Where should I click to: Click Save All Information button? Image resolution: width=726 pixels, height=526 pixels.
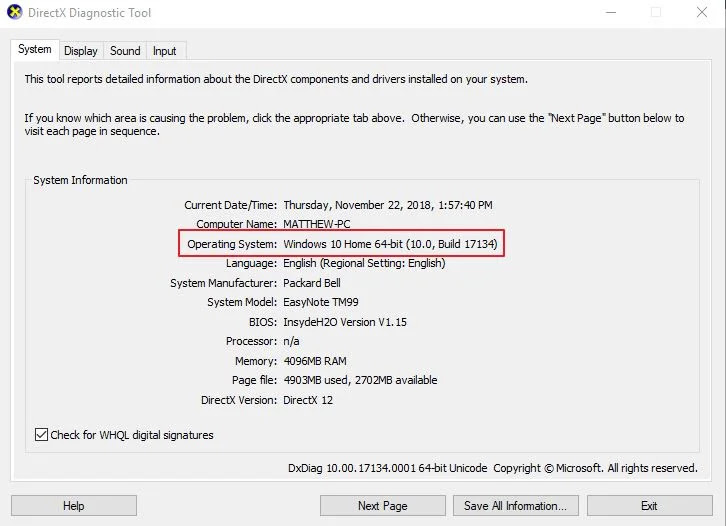click(516, 506)
